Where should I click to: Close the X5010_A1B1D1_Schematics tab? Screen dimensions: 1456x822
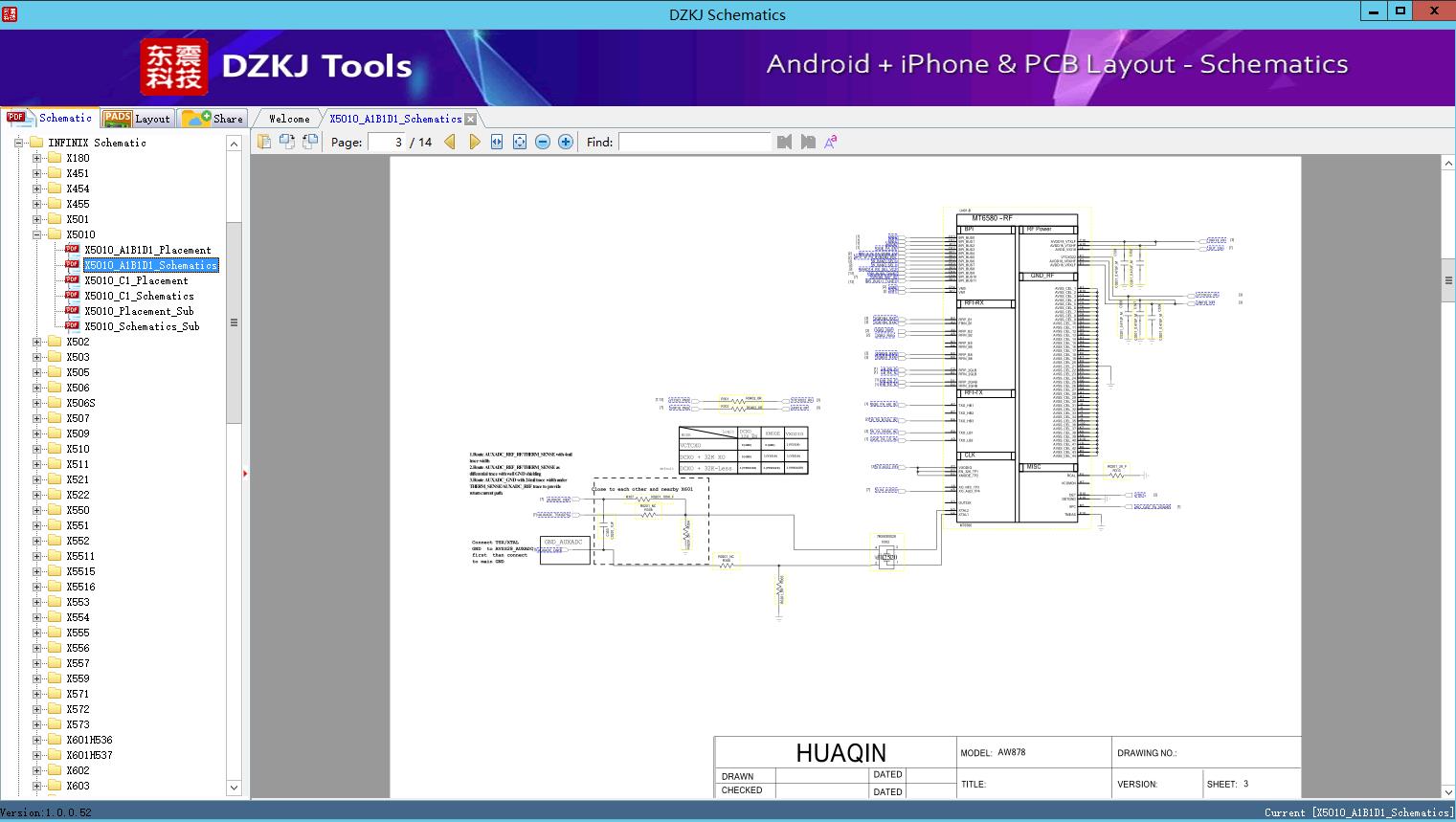pyautogui.click(x=470, y=120)
